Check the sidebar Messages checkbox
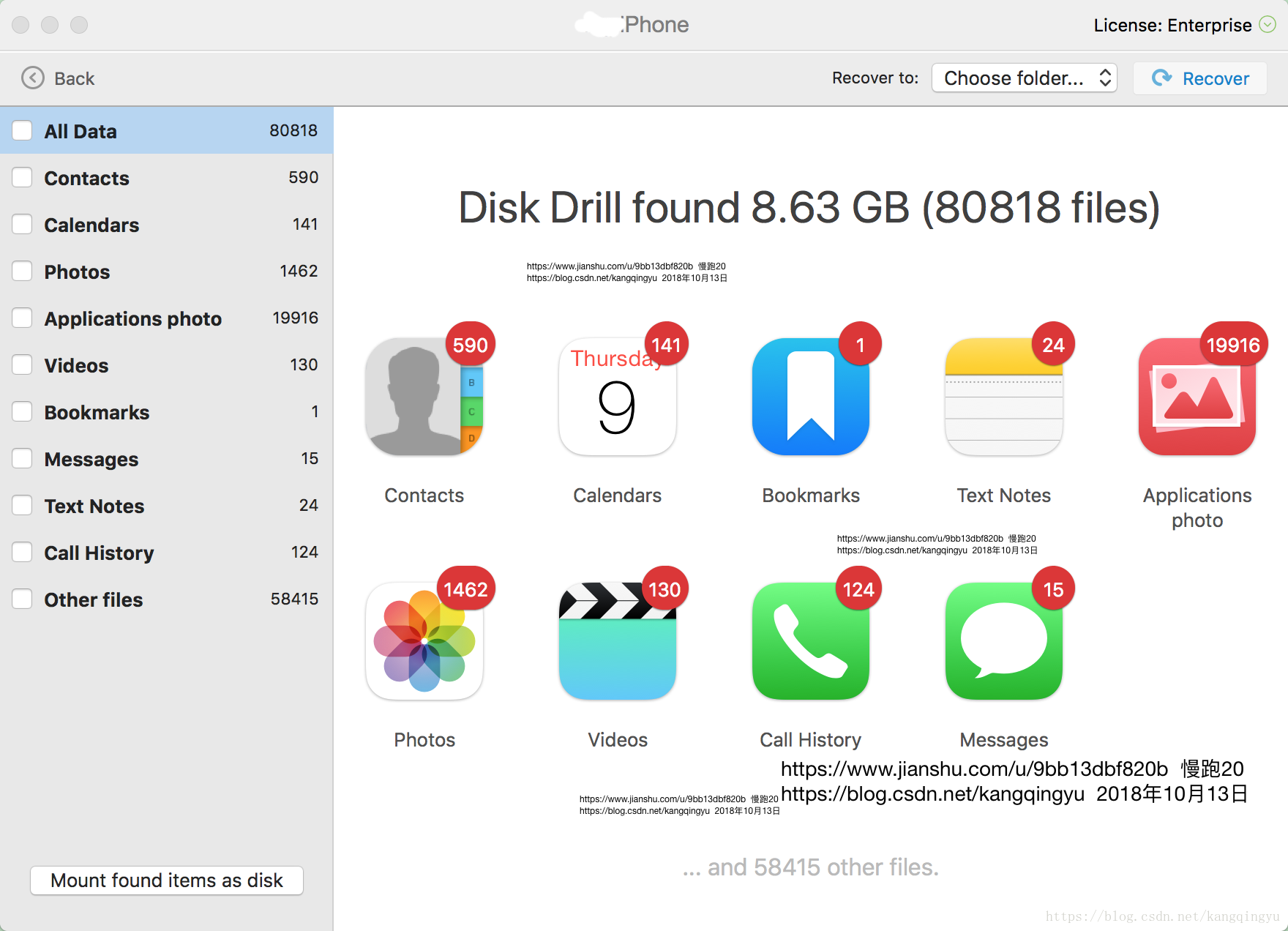This screenshot has width=1288, height=931. [x=22, y=458]
